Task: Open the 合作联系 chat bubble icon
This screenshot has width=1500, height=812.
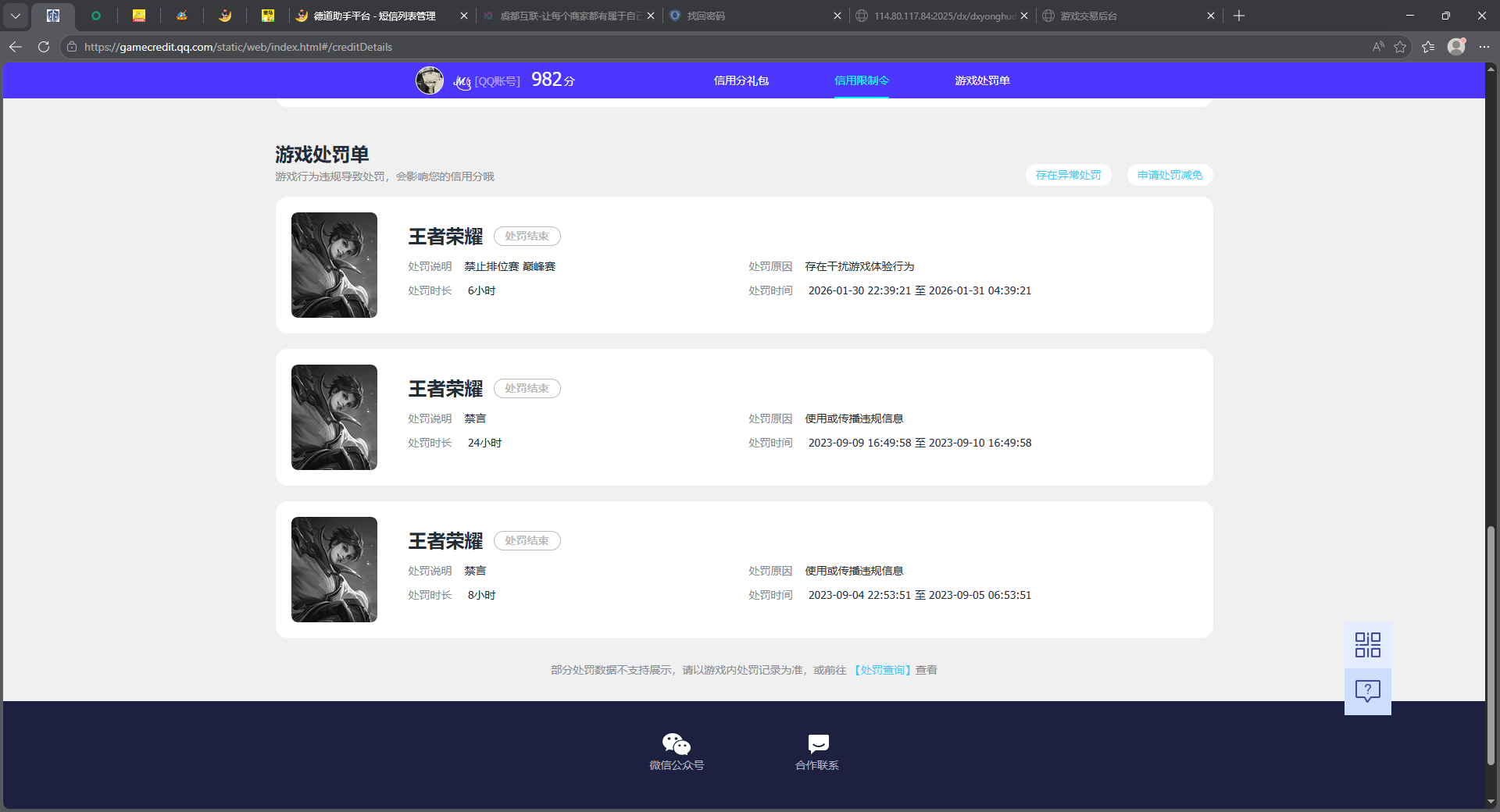Action: (x=818, y=743)
